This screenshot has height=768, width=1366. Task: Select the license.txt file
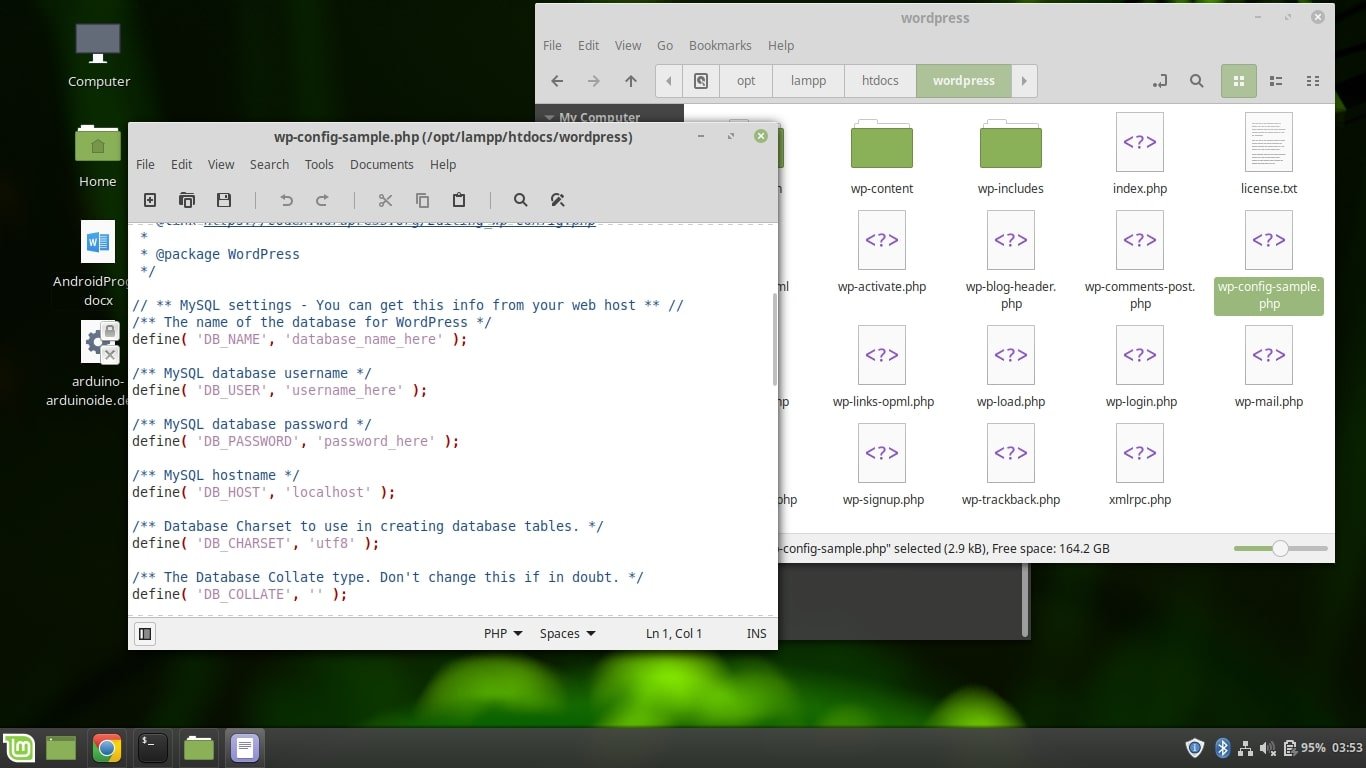tap(1269, 155)
